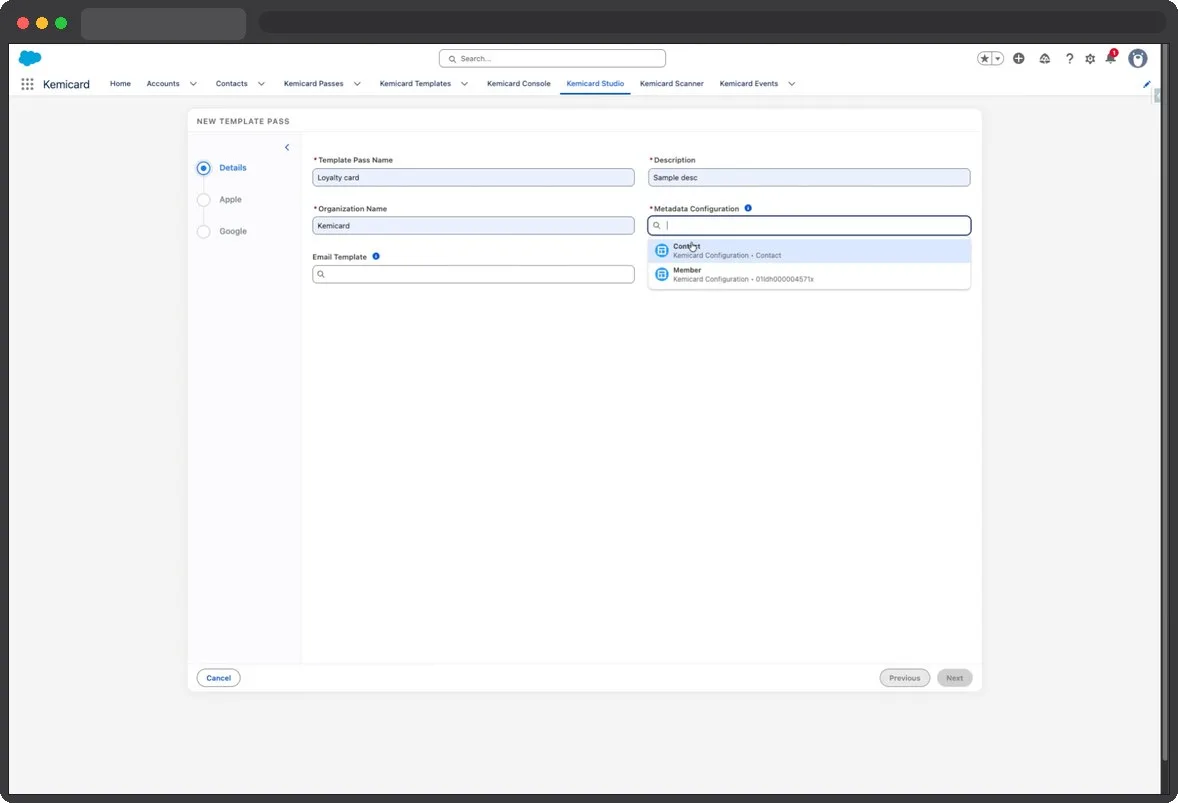Open the Favorites list dropdown arrow
This screenshot has height=803, width=1178.
coord(998,59)
